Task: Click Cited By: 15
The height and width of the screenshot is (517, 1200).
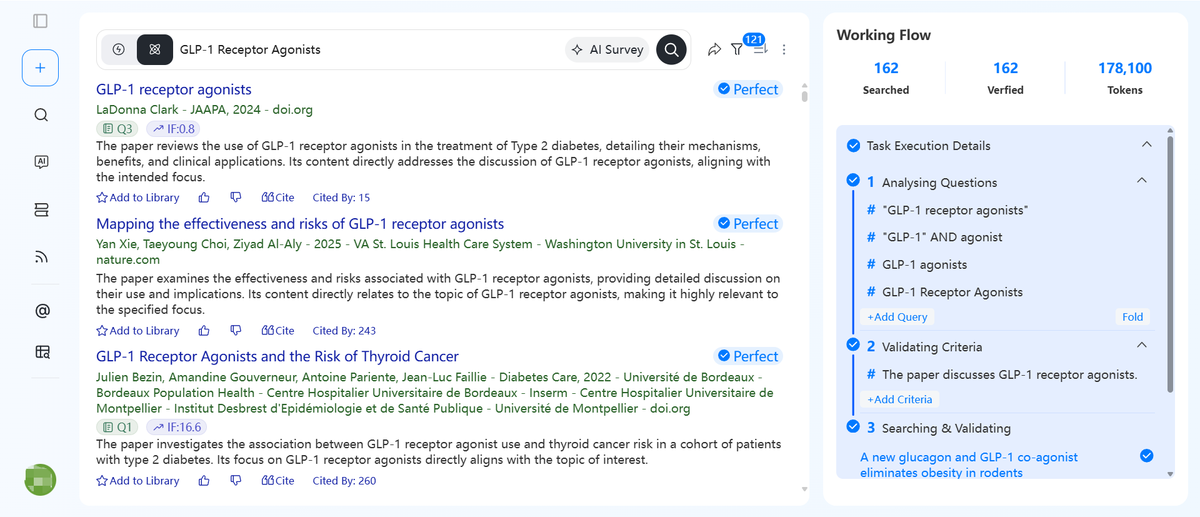Action: click(x=341, y=198)
